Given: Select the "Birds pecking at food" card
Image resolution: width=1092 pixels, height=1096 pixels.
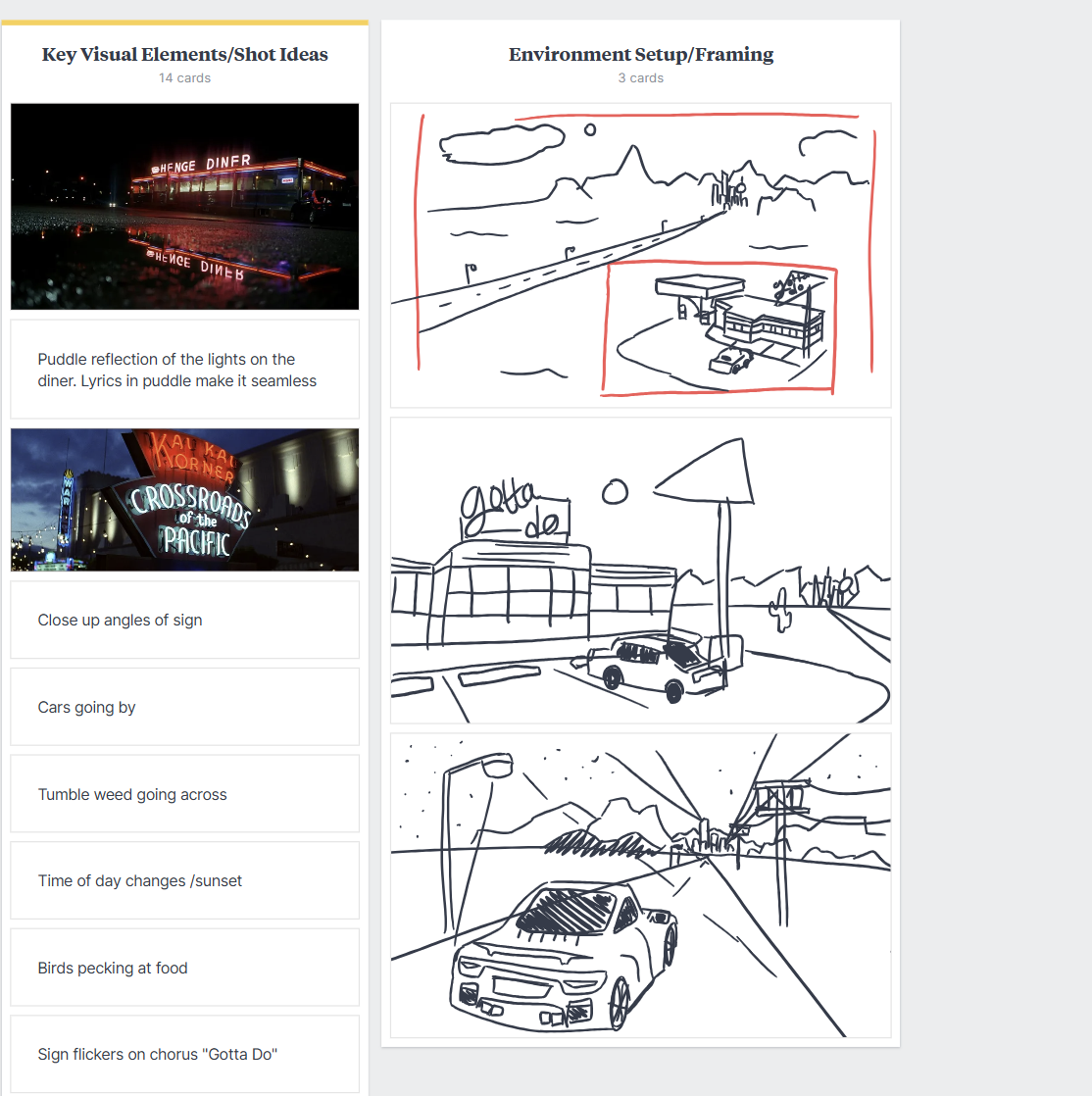Looking at the screenshot, I should (184, 969).
